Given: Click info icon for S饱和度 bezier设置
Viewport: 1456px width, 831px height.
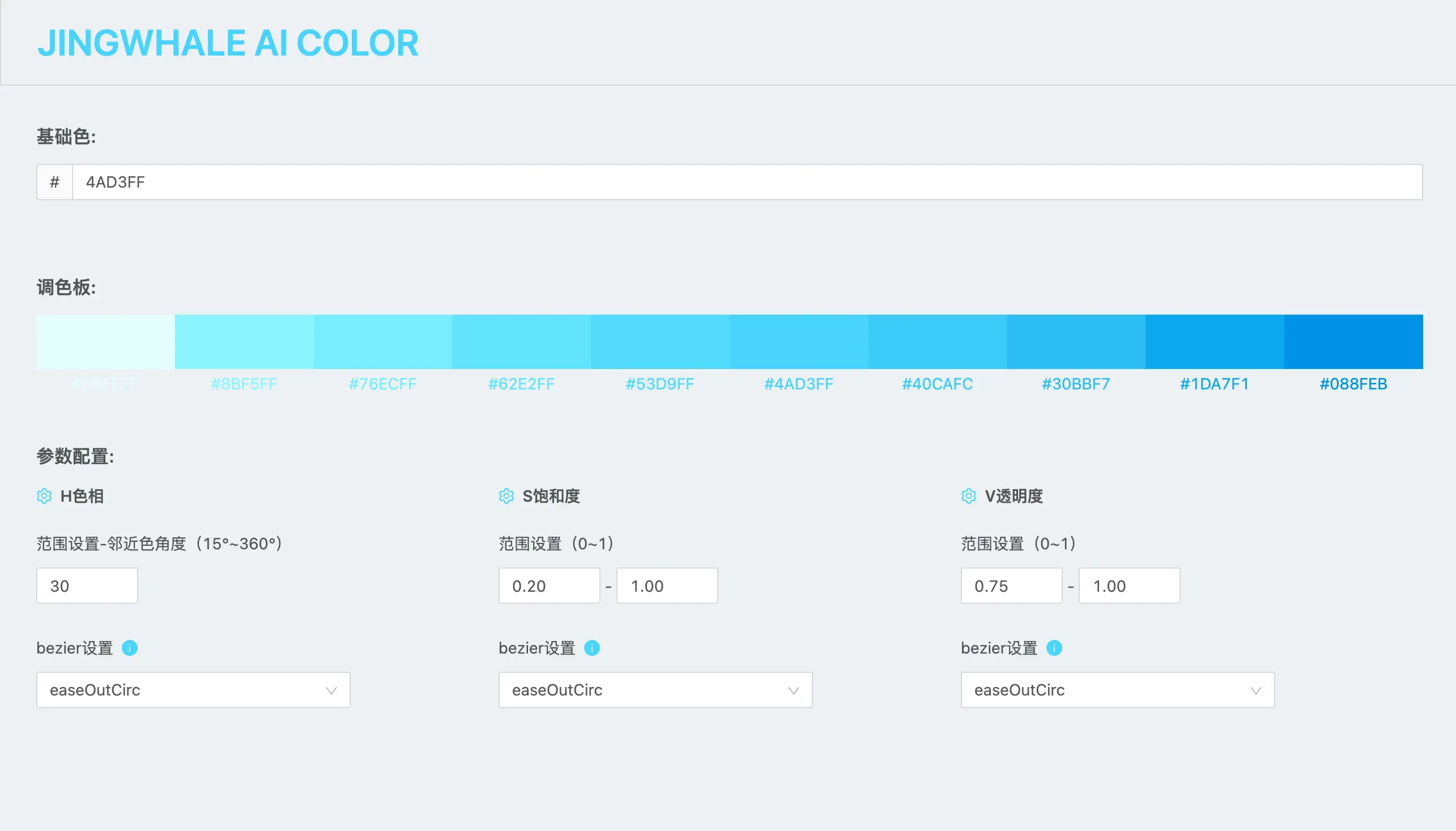Looking at the screenshot, I should 592,648.
